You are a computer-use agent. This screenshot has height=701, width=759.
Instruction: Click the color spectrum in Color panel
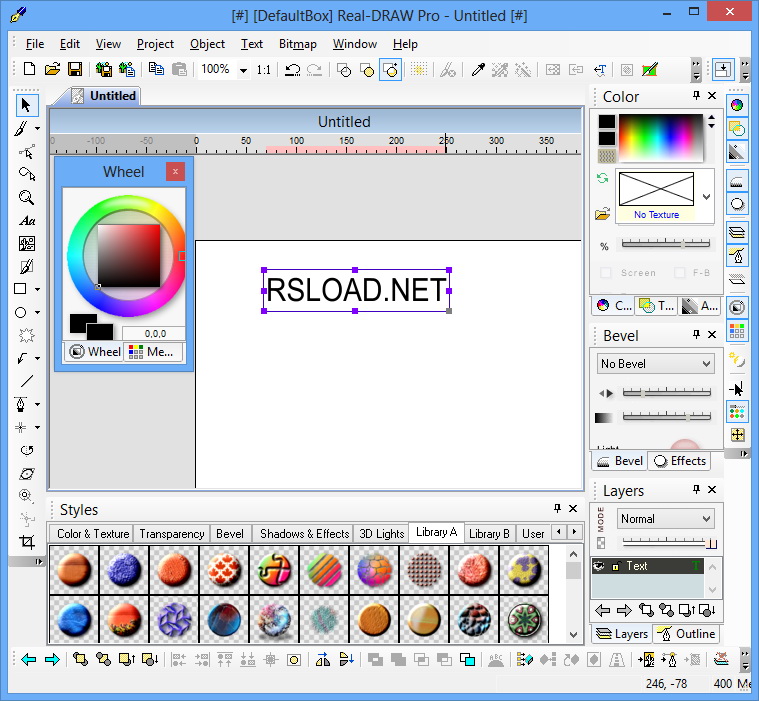[660, 137]
